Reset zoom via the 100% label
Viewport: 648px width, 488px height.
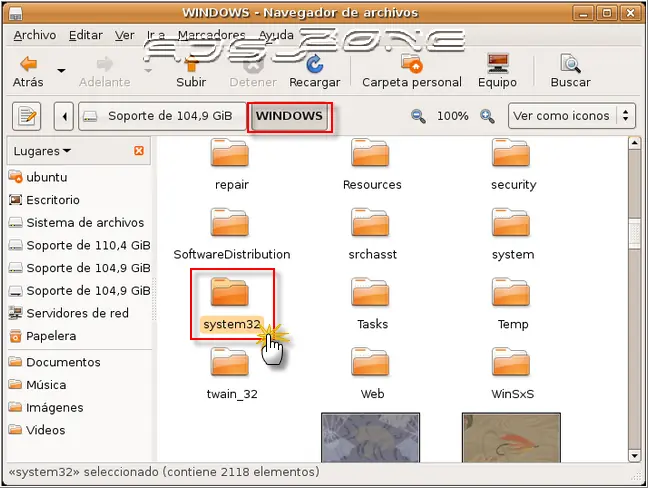[x=453, y=116]
